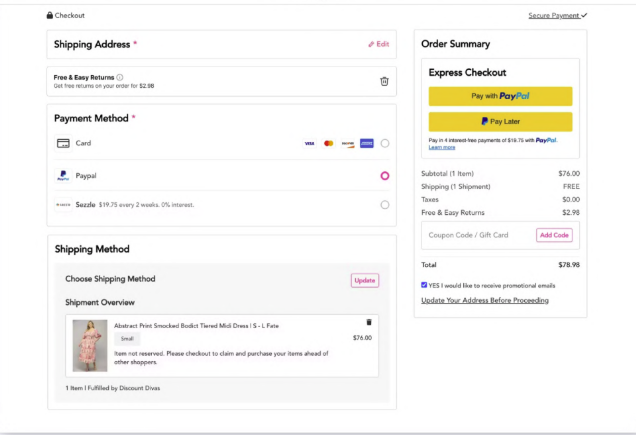Click Update for shipping method

coord(365,280)
